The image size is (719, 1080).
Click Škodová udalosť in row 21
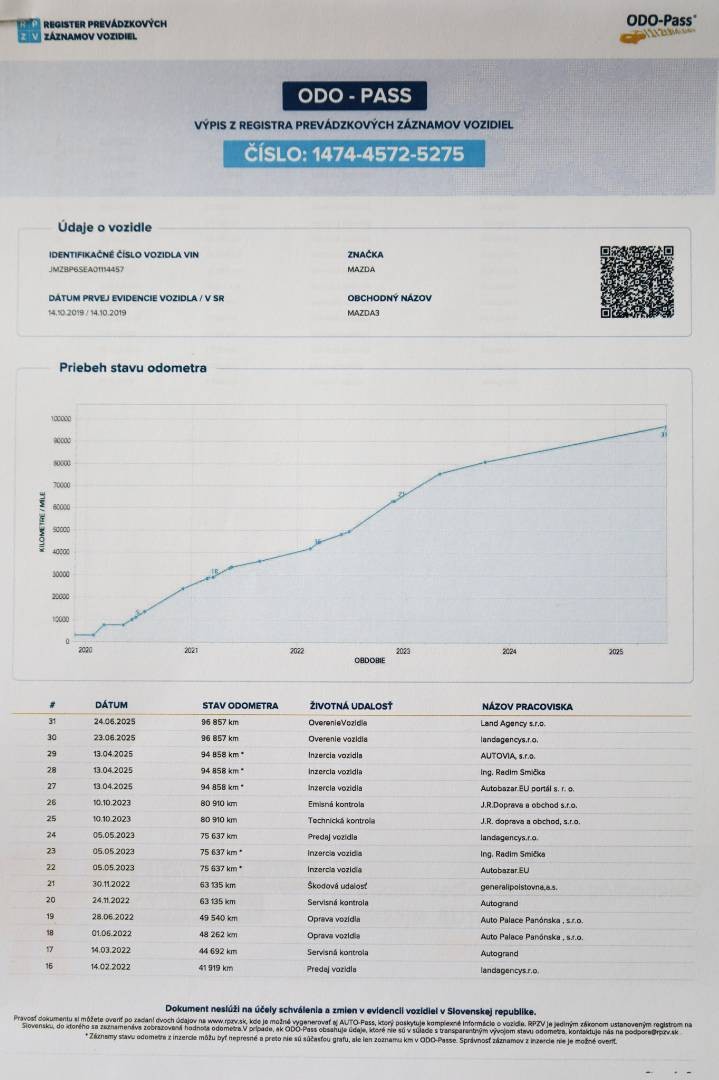pos(337,886)
